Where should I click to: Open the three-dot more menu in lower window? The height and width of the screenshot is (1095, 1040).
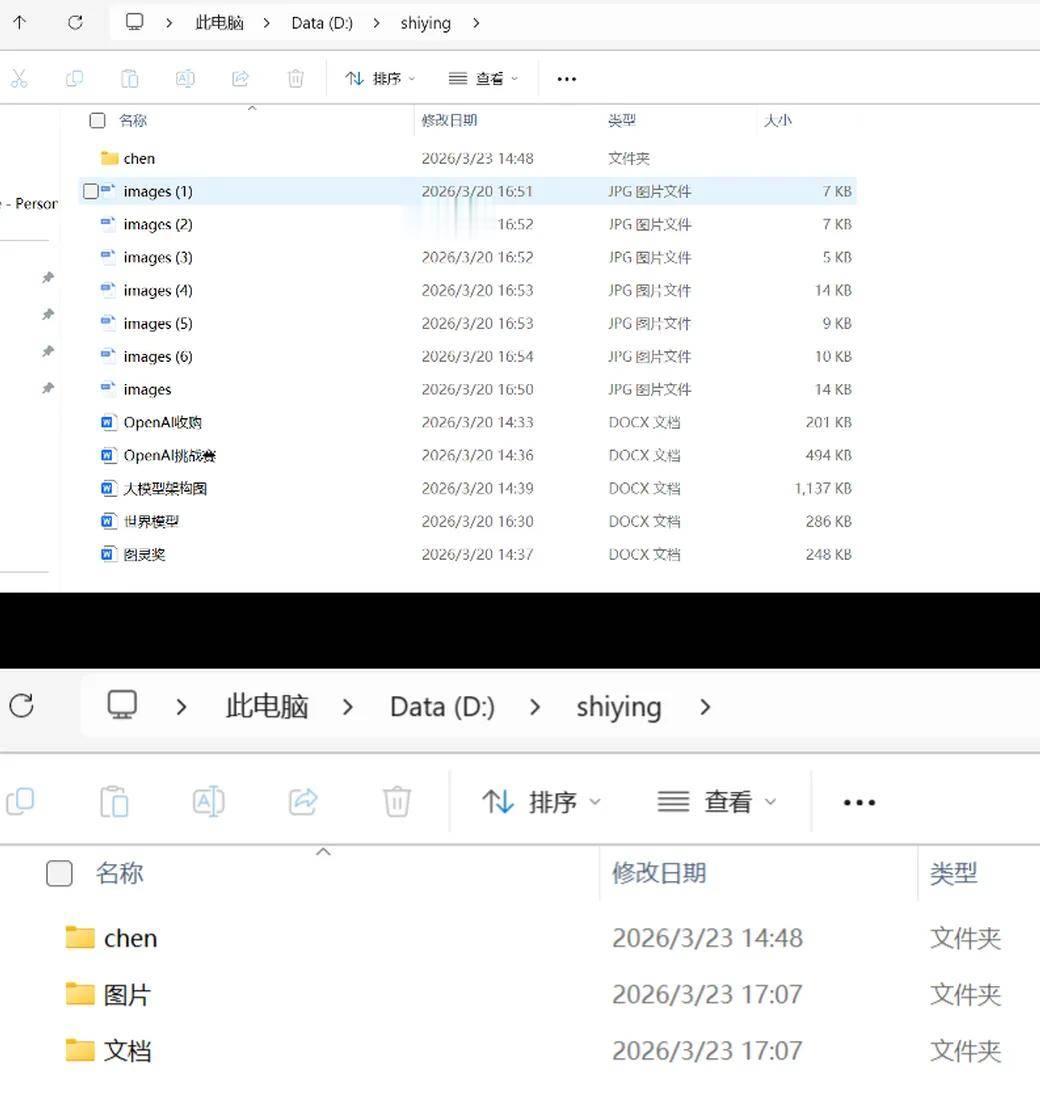point(859,802)
